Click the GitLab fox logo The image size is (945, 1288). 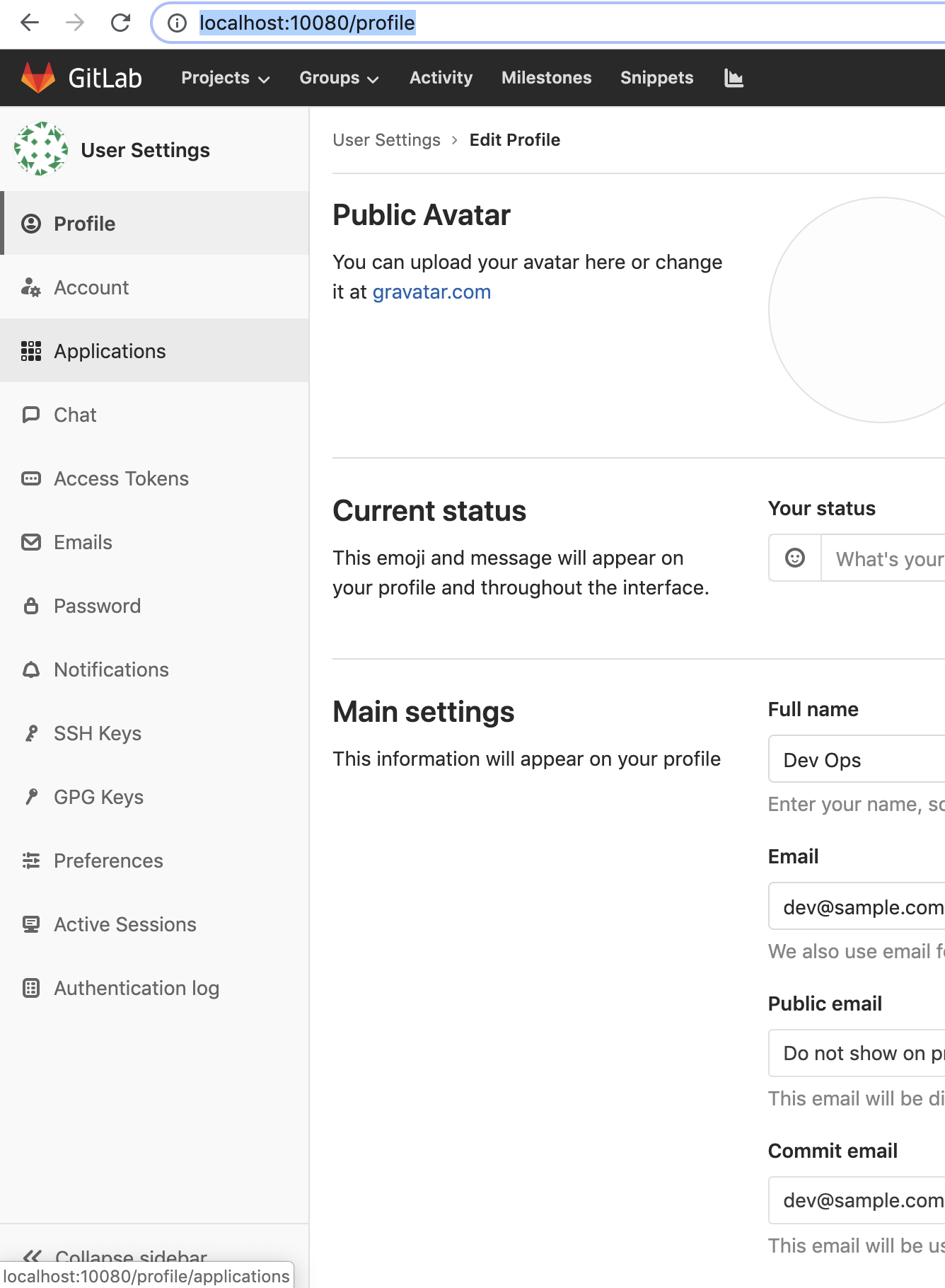38,78
